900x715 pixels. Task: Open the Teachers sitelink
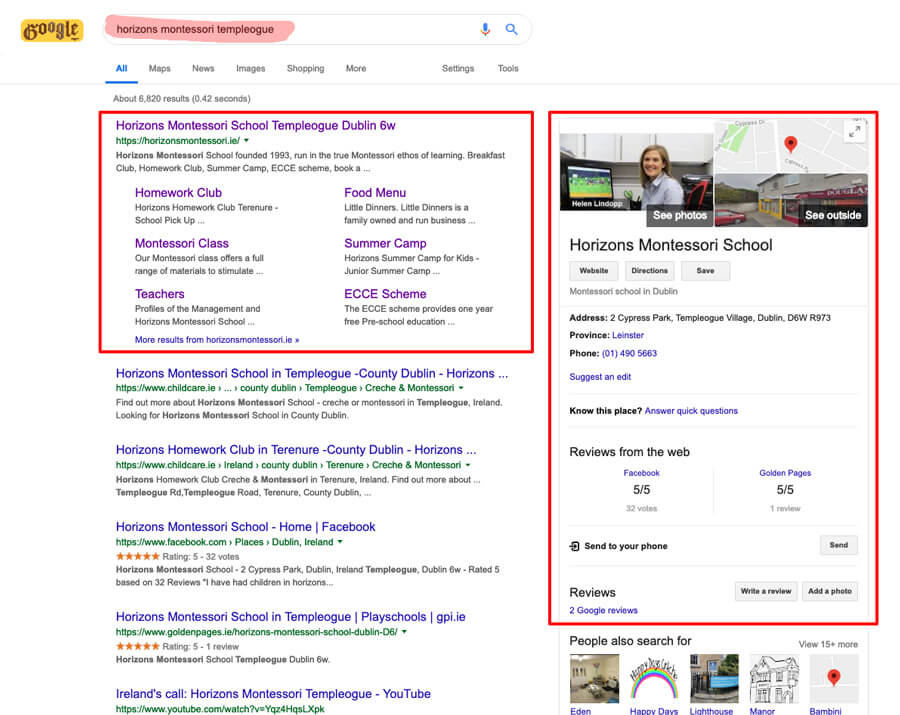point(160,294)
